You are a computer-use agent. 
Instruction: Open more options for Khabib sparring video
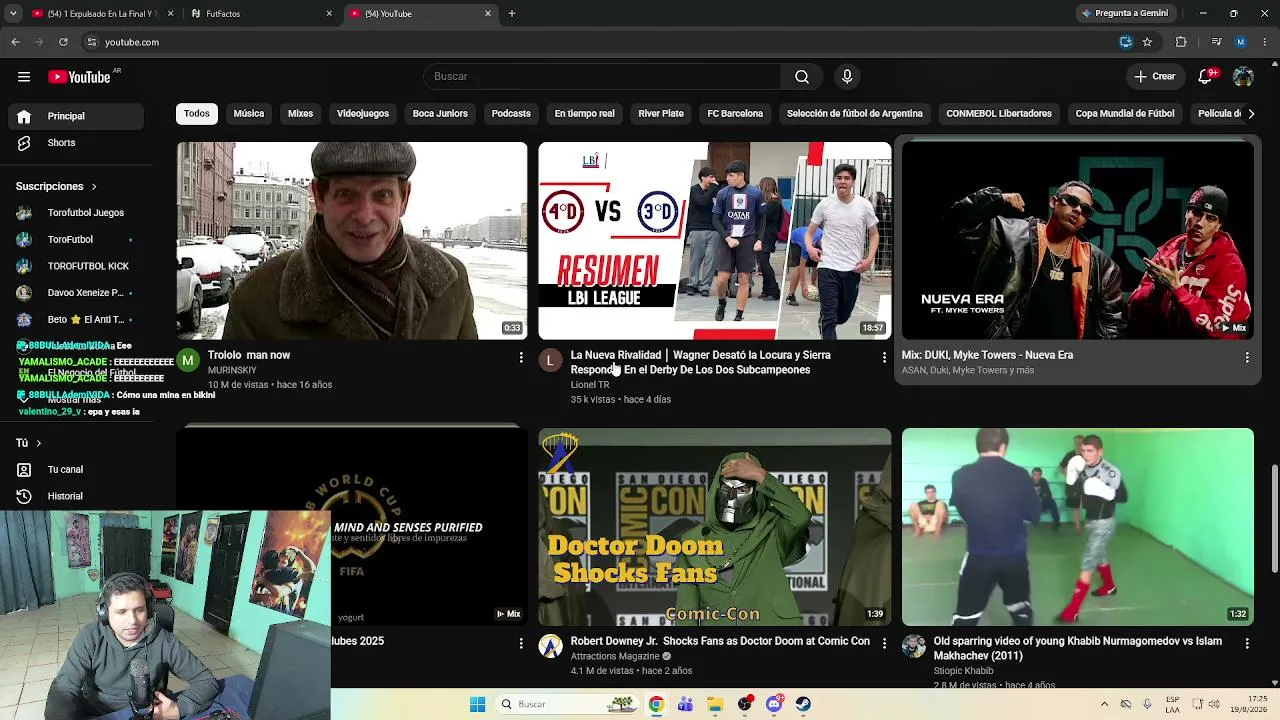(x=1247, y=643)
